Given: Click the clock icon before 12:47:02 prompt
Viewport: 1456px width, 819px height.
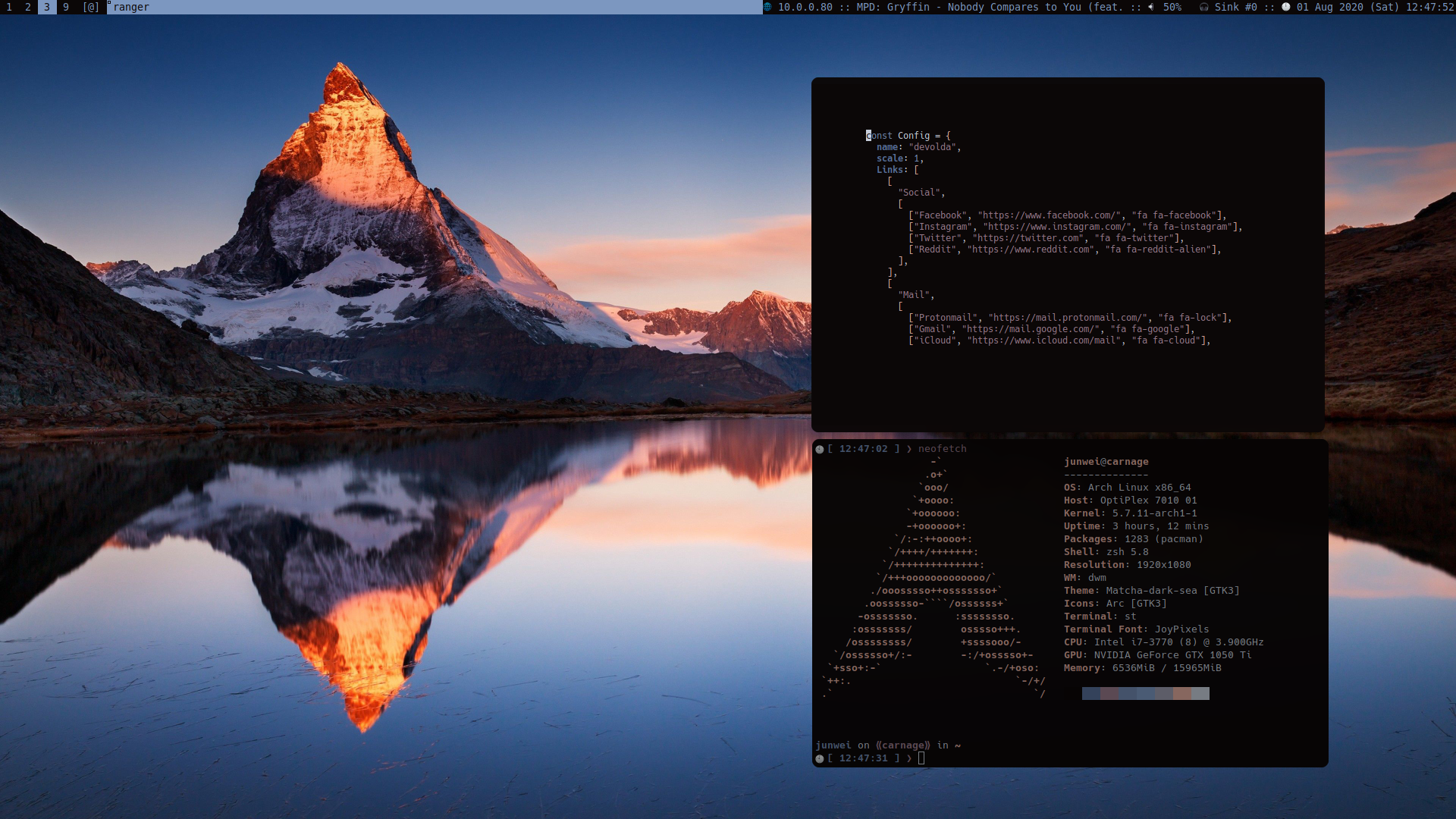Looking at the screenshot, I should click(820, 450).
